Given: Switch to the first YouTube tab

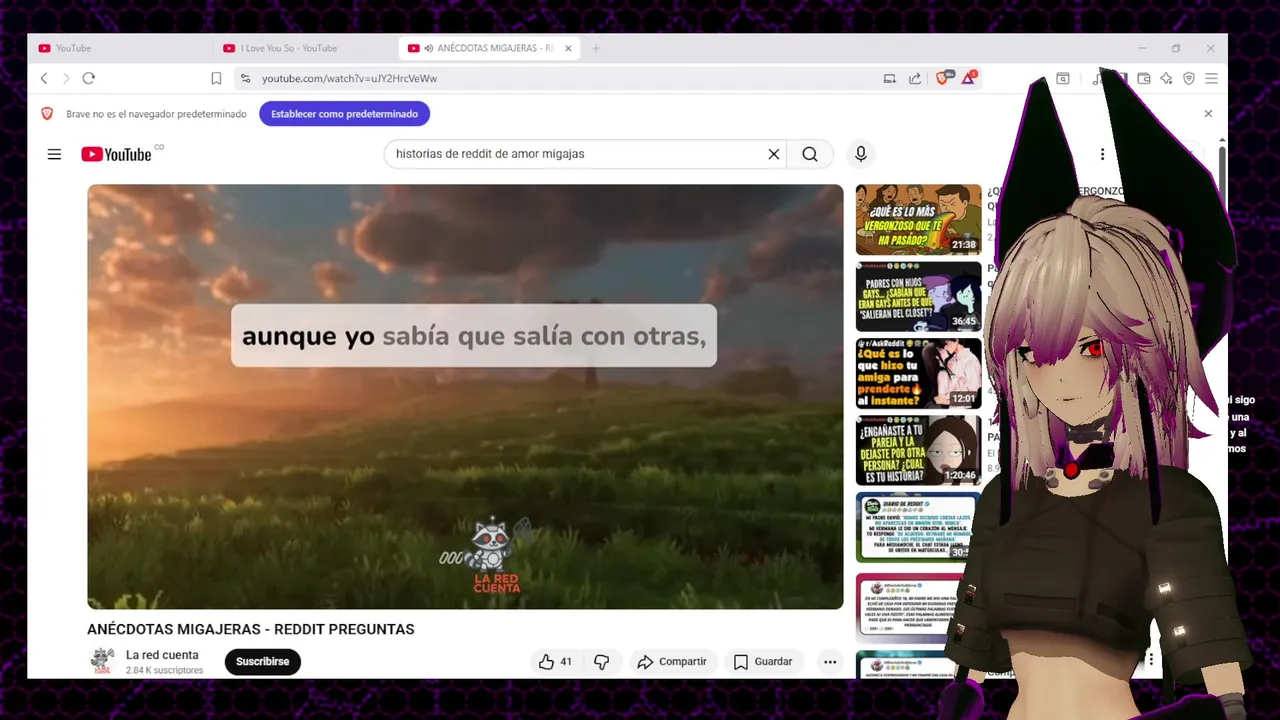Looking at the screenshot, I should [x=118, y=48].
